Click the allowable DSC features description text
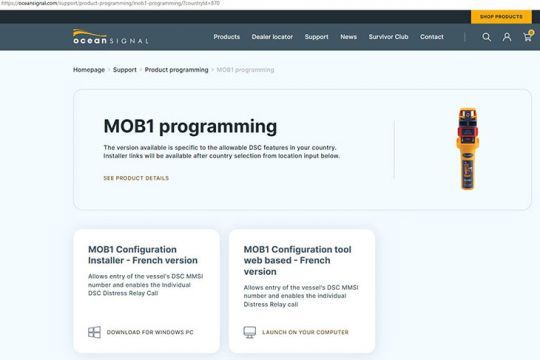The width and height of the screenshot is (540, 360). pos(221,152)
